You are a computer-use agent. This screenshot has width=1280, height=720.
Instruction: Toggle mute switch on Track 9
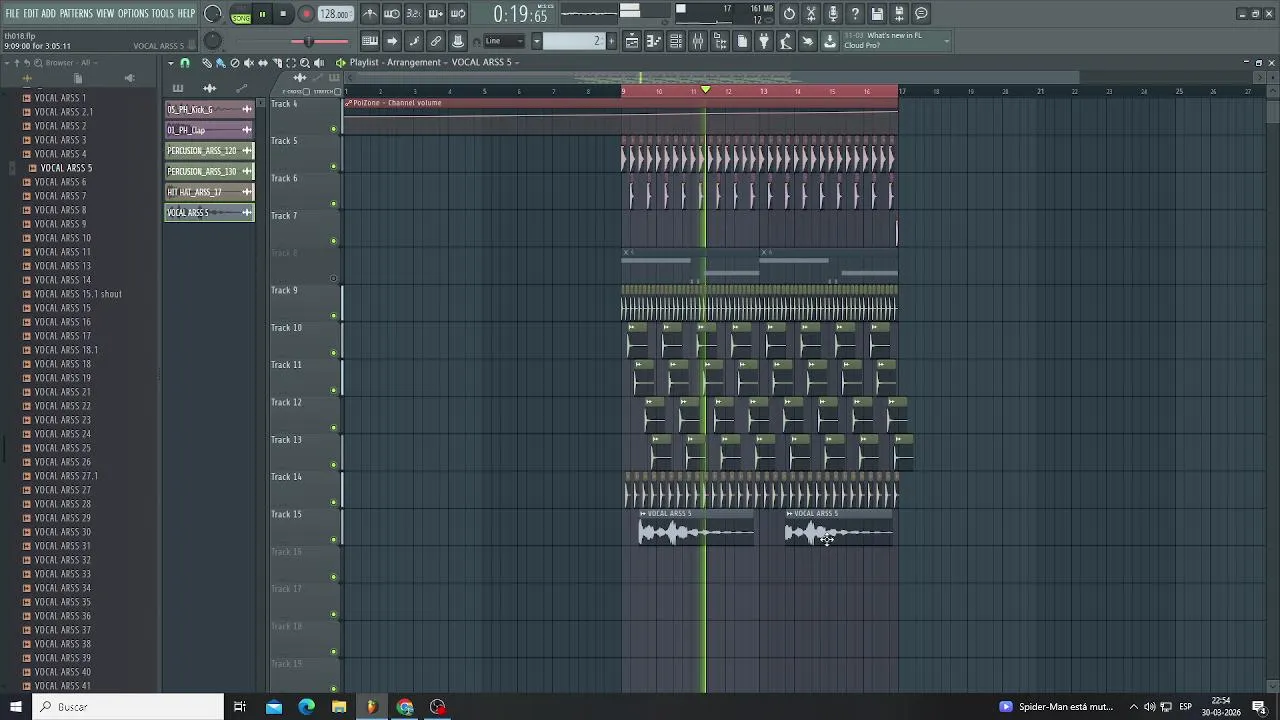[334, 316]
